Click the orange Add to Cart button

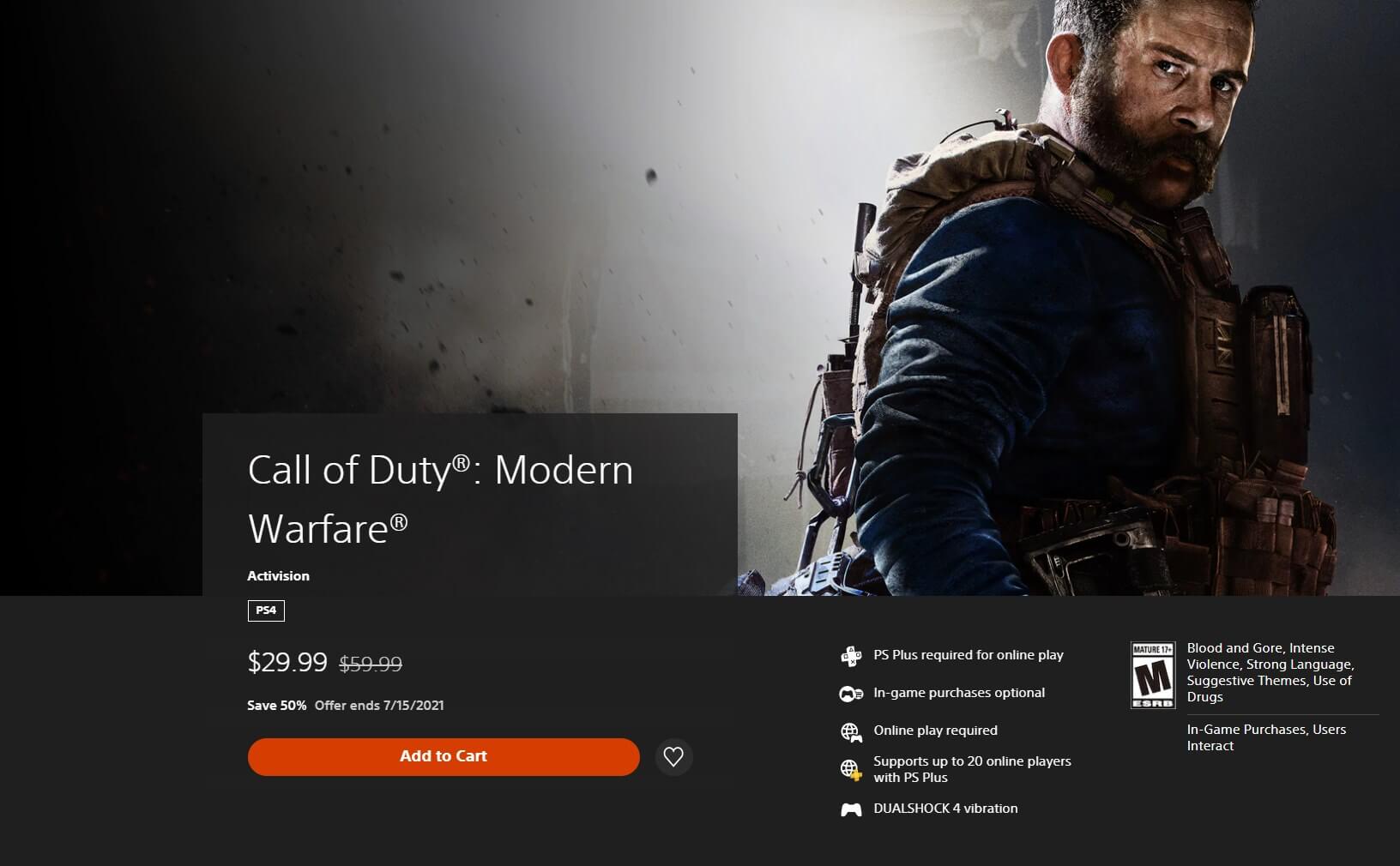tap(444, 756)
